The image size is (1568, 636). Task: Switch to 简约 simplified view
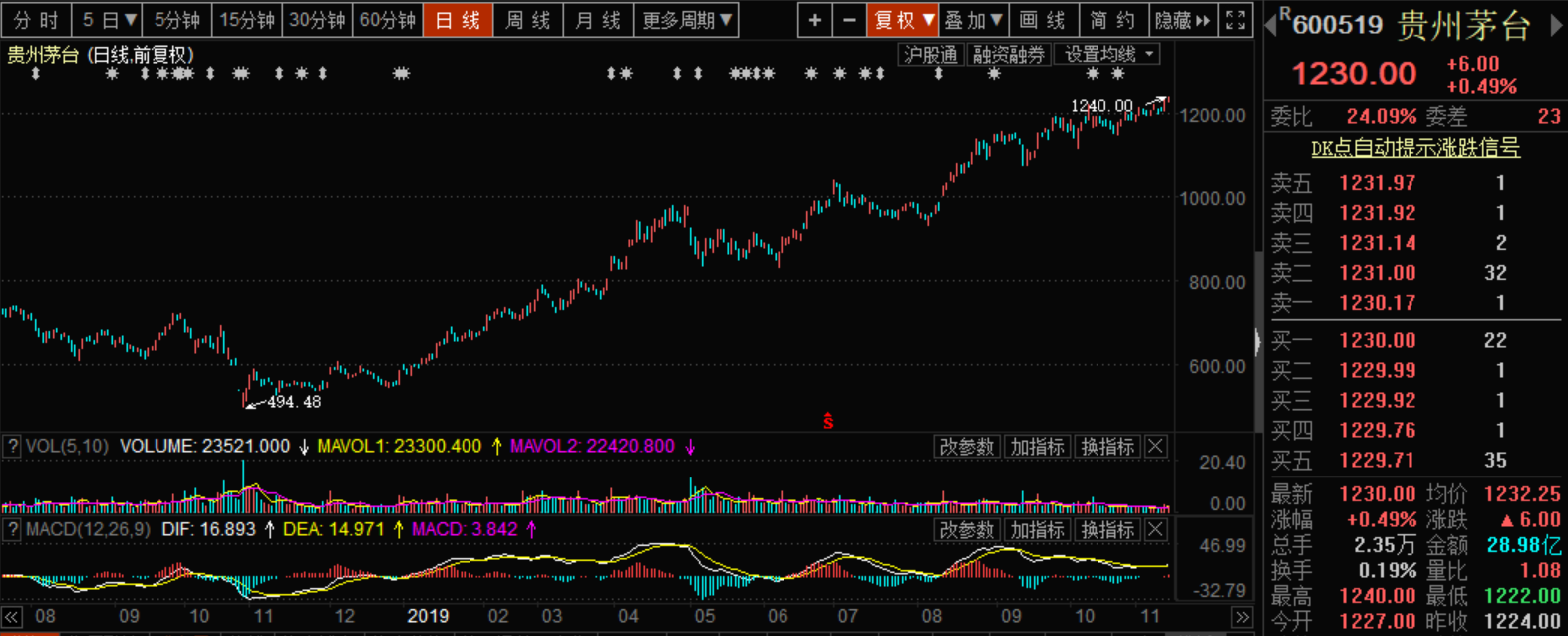[1111, 20]
